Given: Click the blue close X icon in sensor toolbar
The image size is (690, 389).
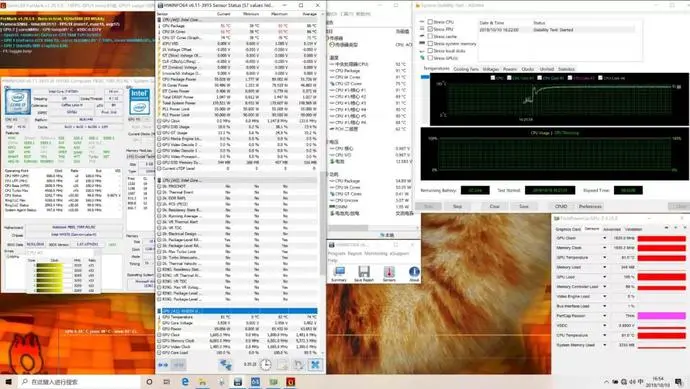Looking at the screenshot, I should pos(315,364).
